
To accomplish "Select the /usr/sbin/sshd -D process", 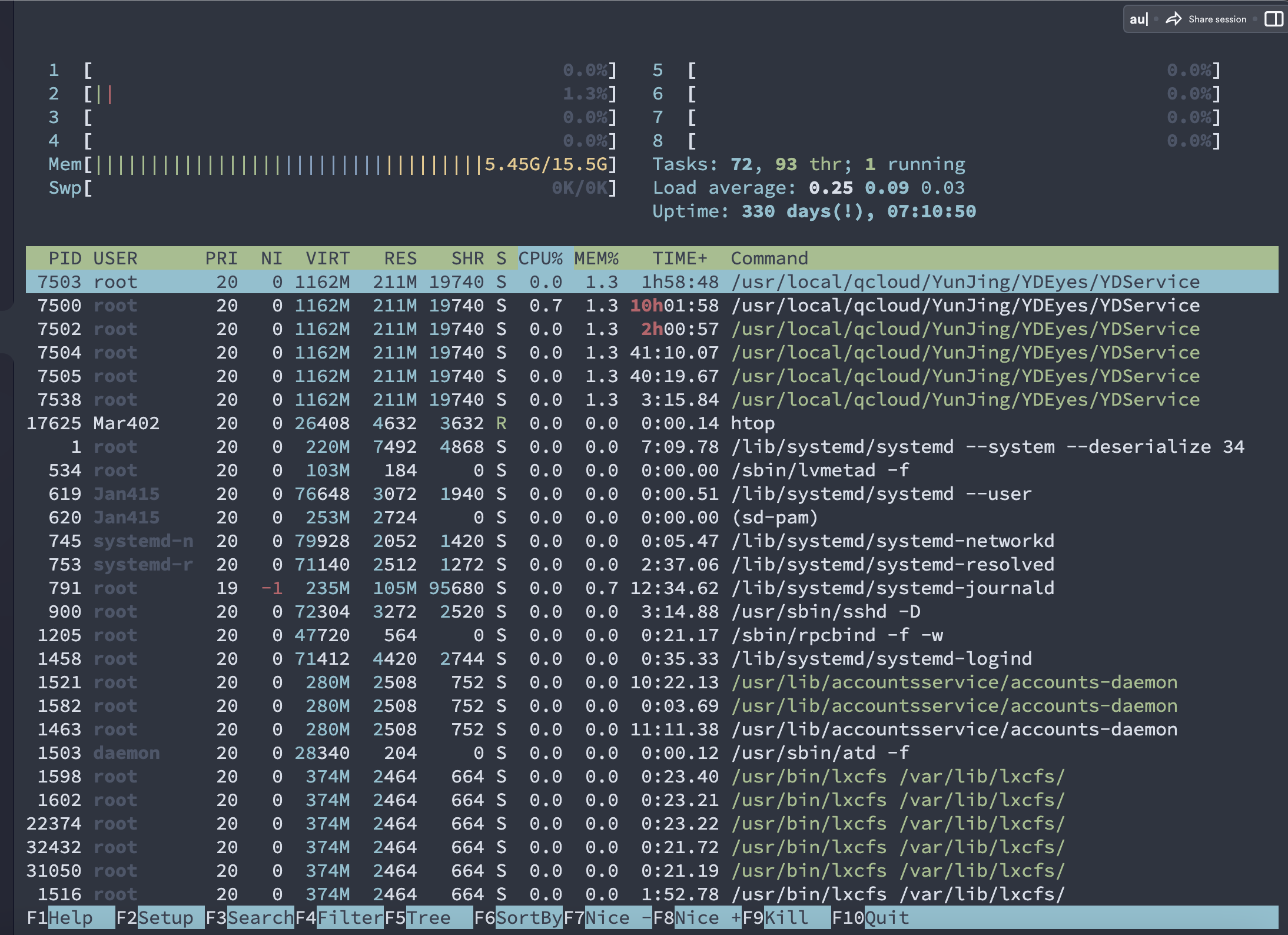I will pyautogui.click(x=652, y=611).
